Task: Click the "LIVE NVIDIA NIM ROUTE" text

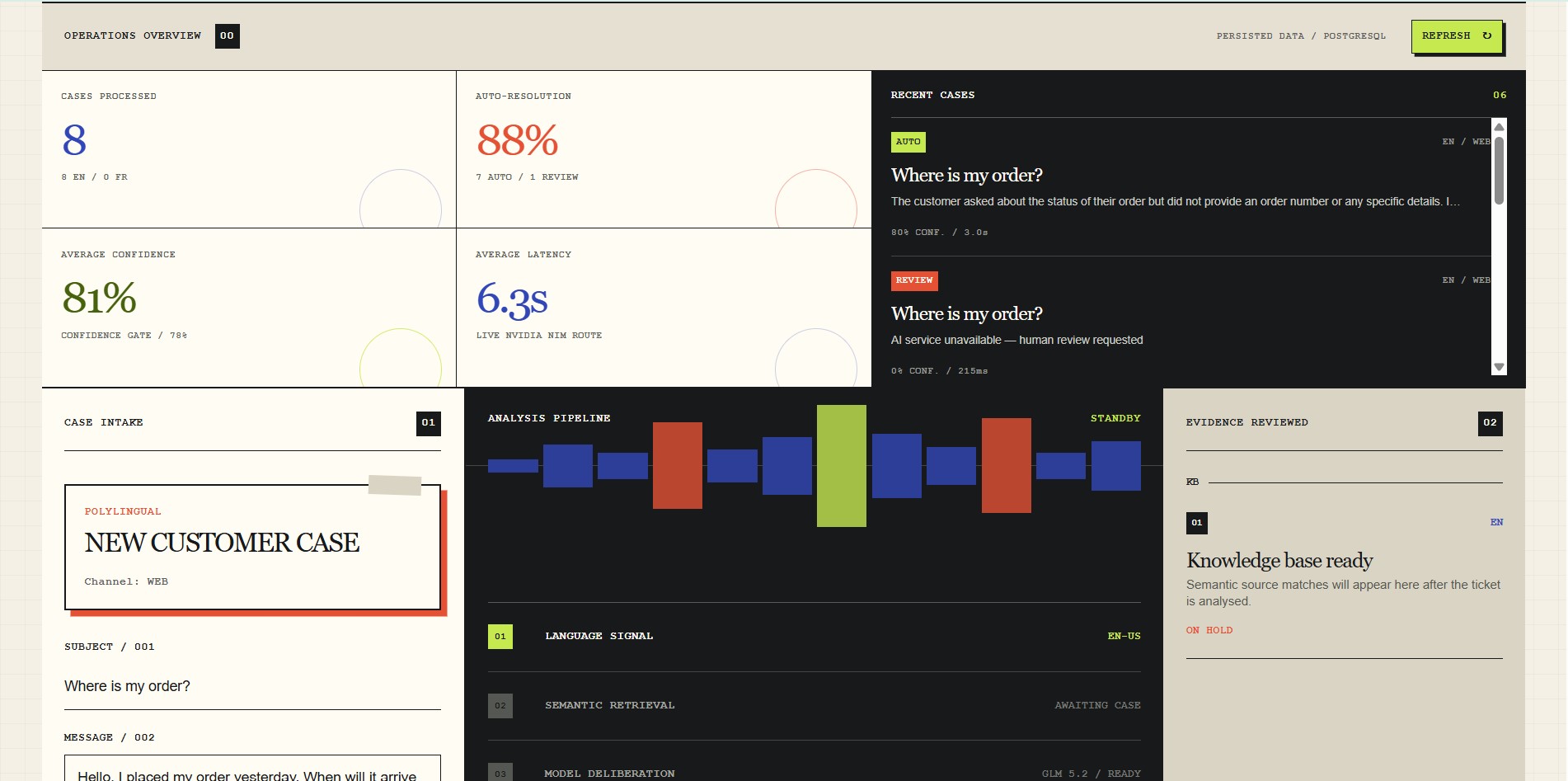Action: [539, 336]
